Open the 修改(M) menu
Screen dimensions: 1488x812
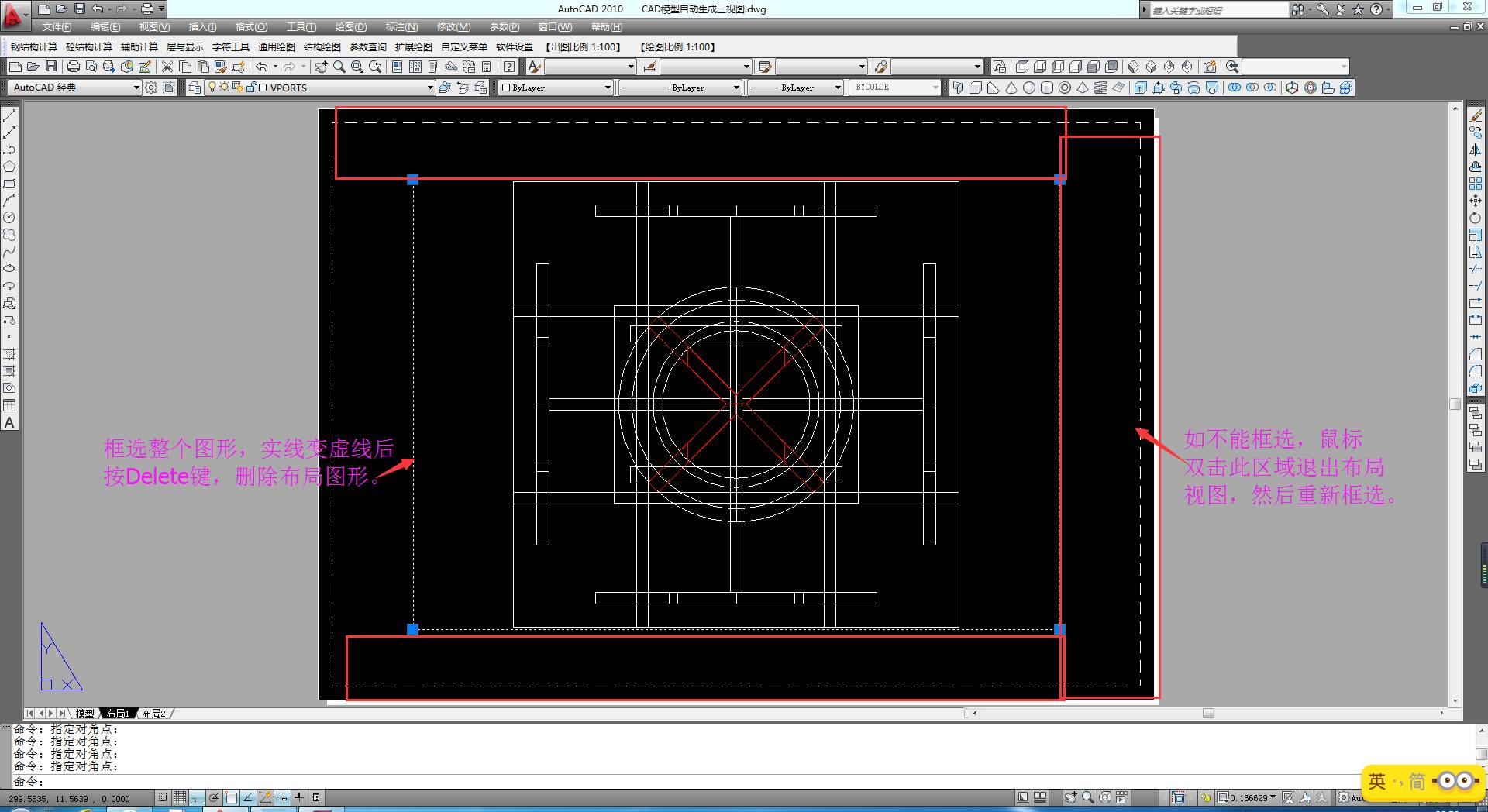click(453, 27)
